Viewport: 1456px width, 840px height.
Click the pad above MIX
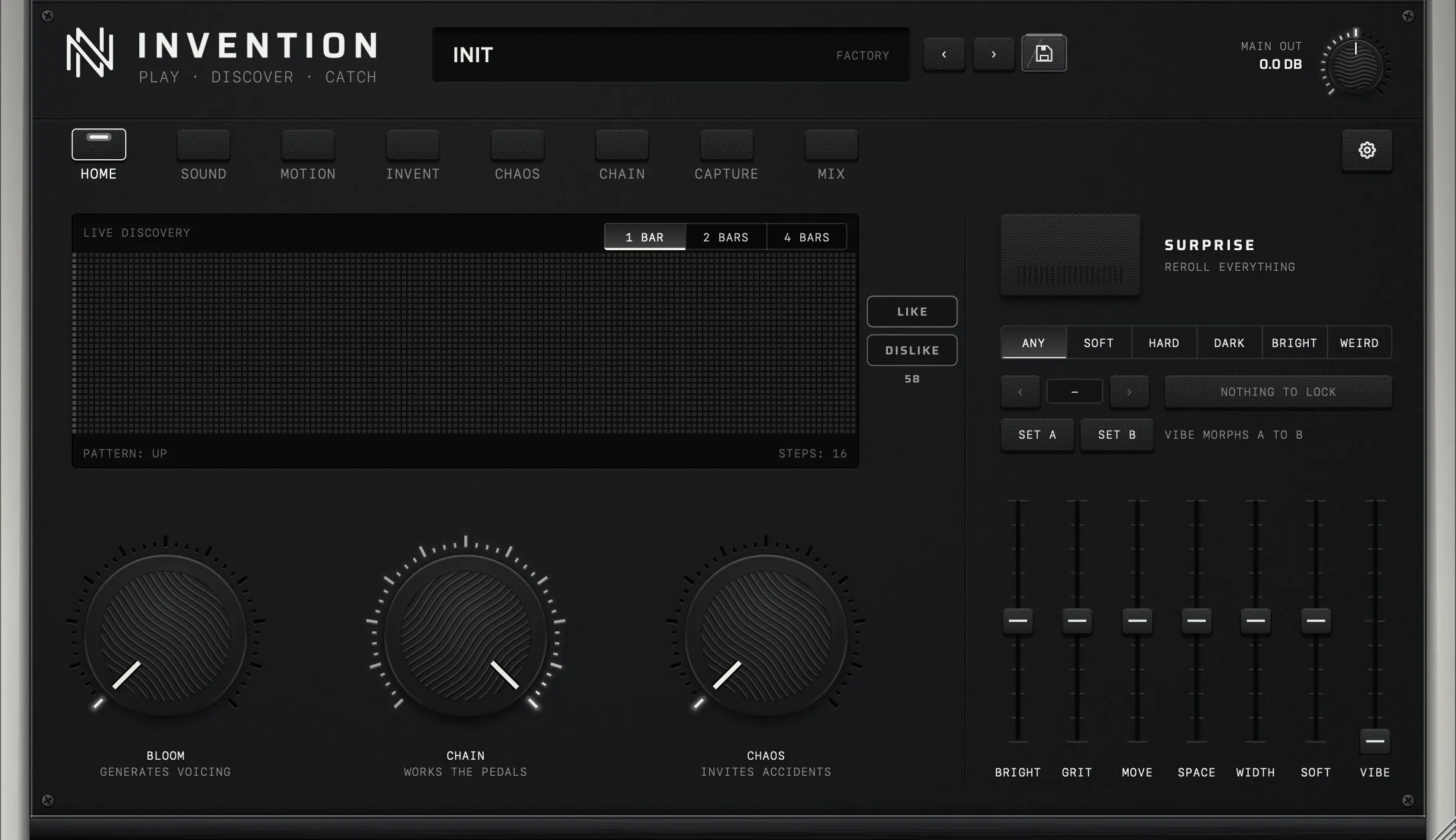831,145
